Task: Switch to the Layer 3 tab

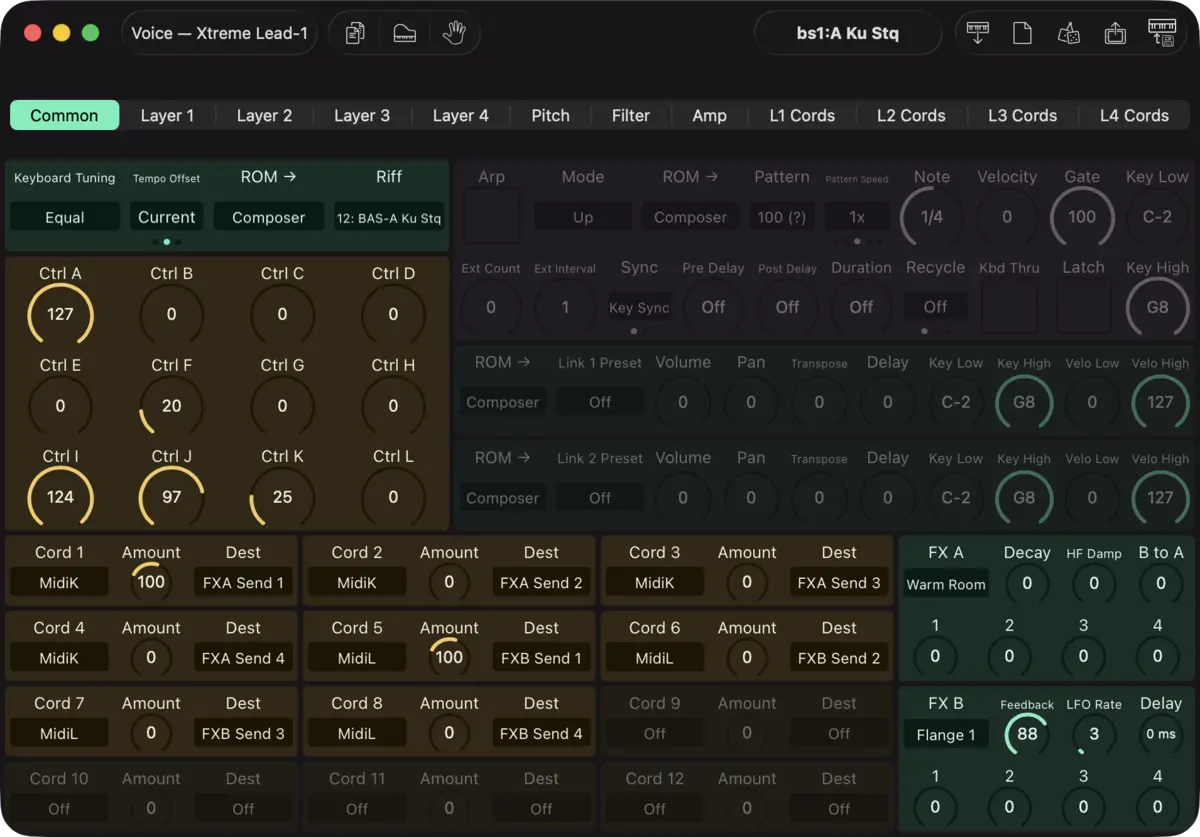Action: point(362,115)
